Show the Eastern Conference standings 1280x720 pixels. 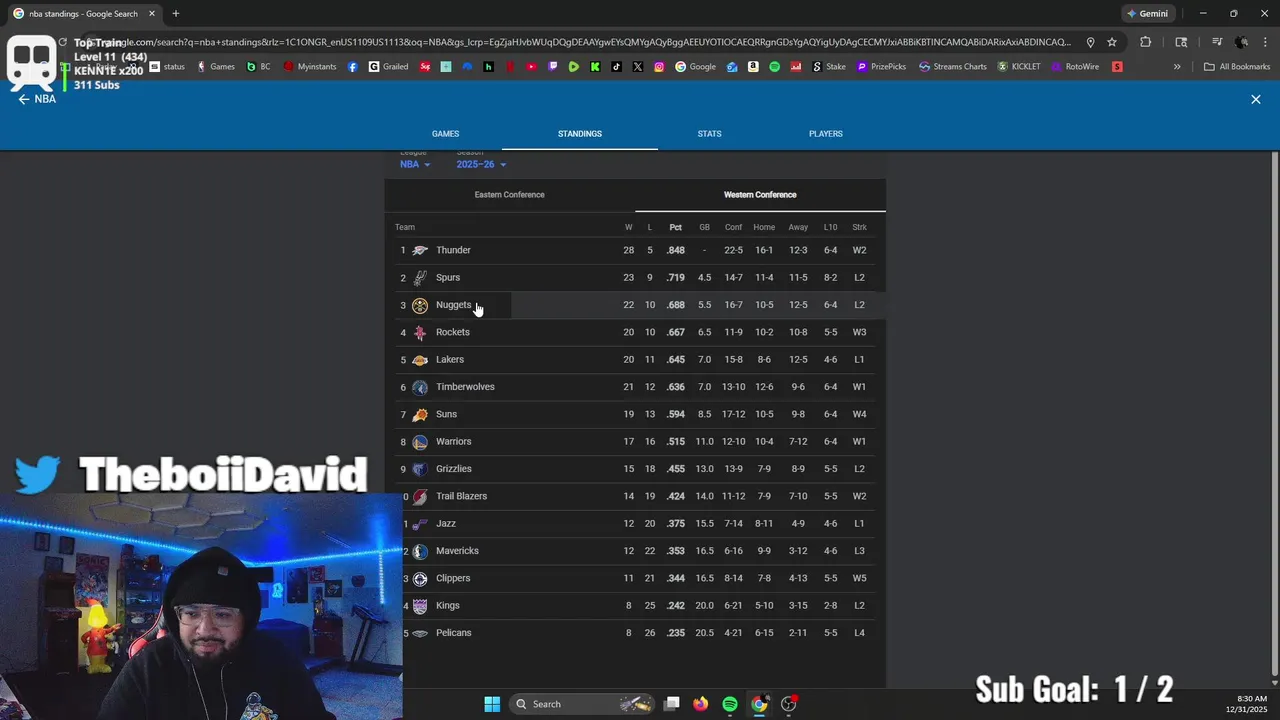[510, 195]
